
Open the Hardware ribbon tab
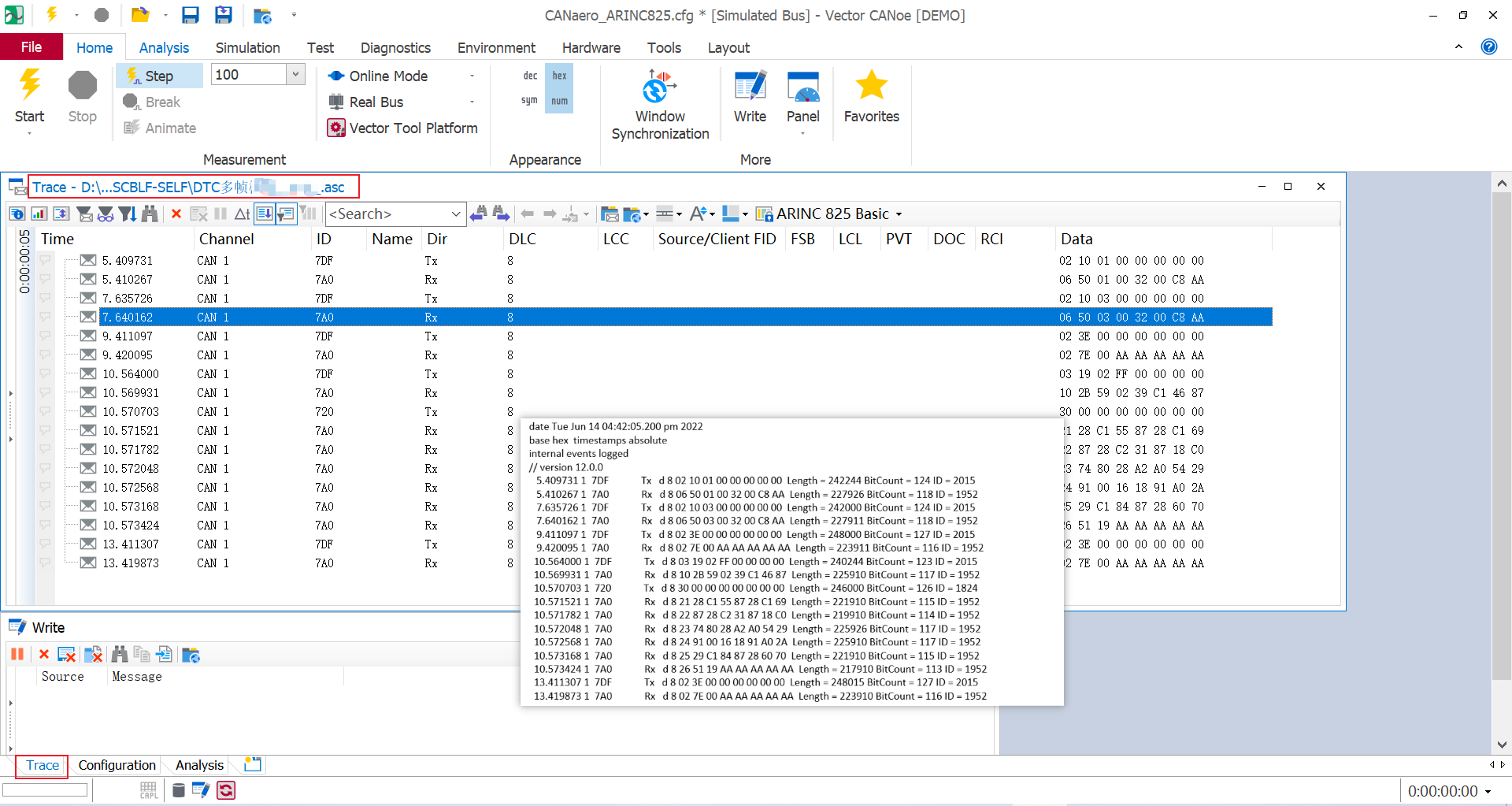[x=591, y=48]
